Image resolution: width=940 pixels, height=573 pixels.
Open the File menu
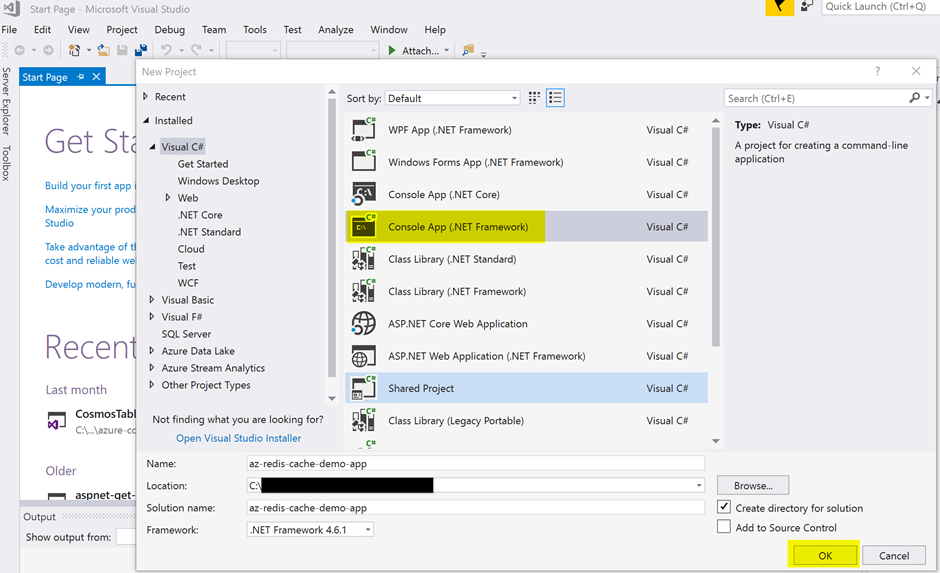[x=9, y=29]
